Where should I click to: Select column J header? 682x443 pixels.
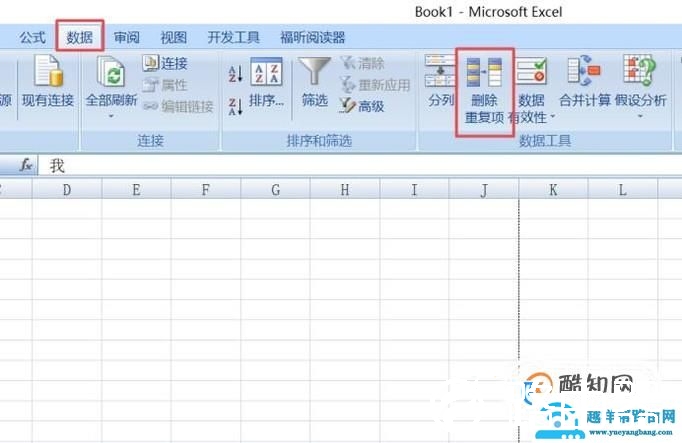[484, 190]
